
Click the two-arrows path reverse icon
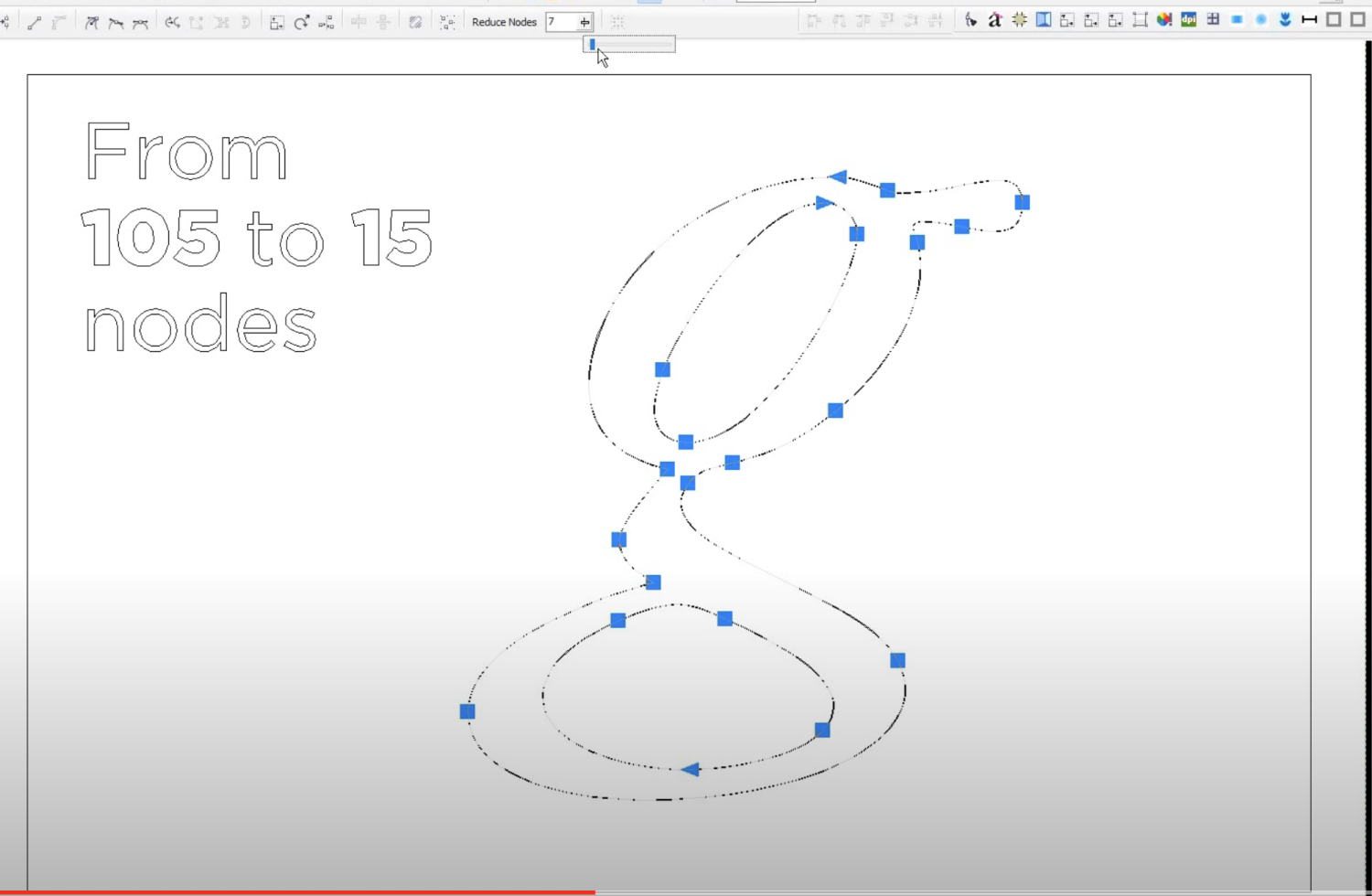tap(172, 22)
